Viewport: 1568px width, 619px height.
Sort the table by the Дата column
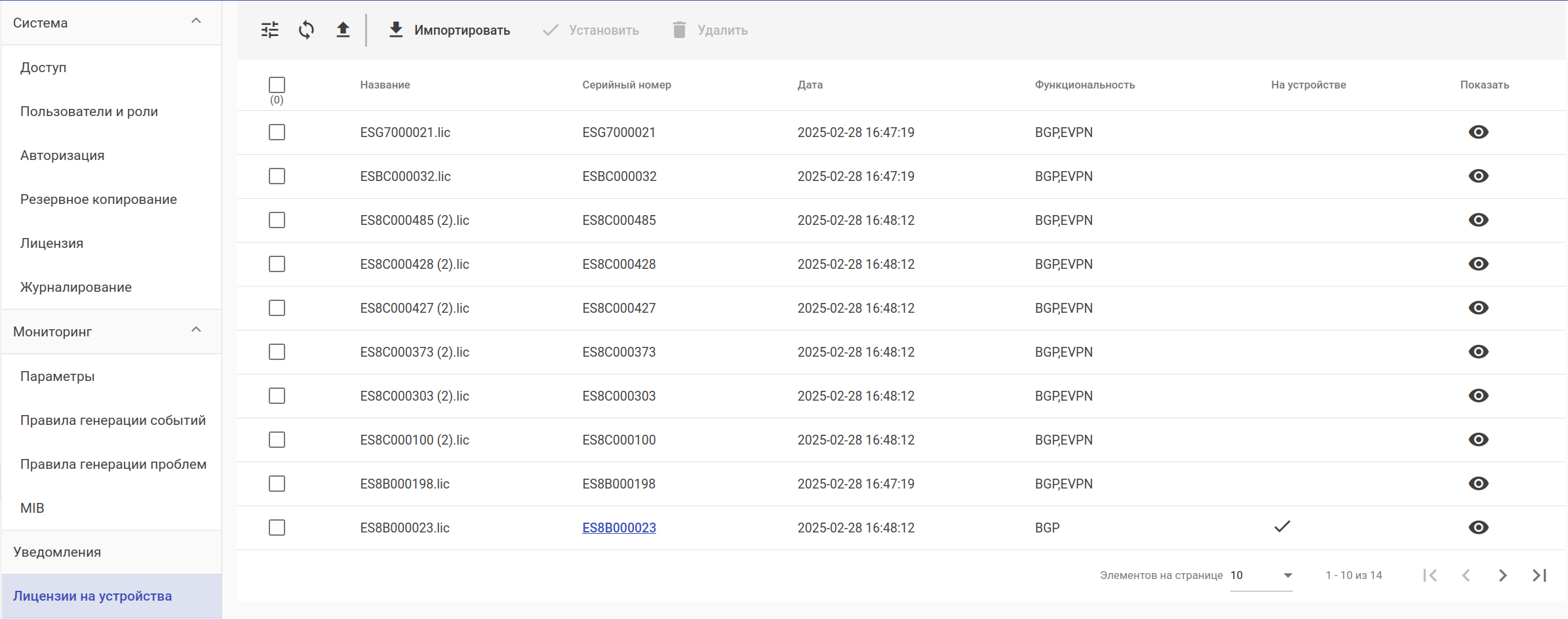[810, 85]
